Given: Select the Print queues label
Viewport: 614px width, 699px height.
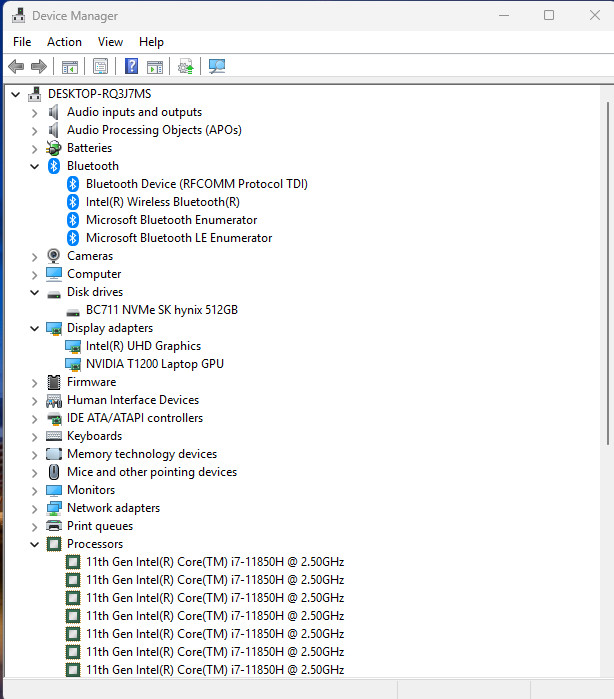Looking at the screenshot, I should click(x=100, y=526).
